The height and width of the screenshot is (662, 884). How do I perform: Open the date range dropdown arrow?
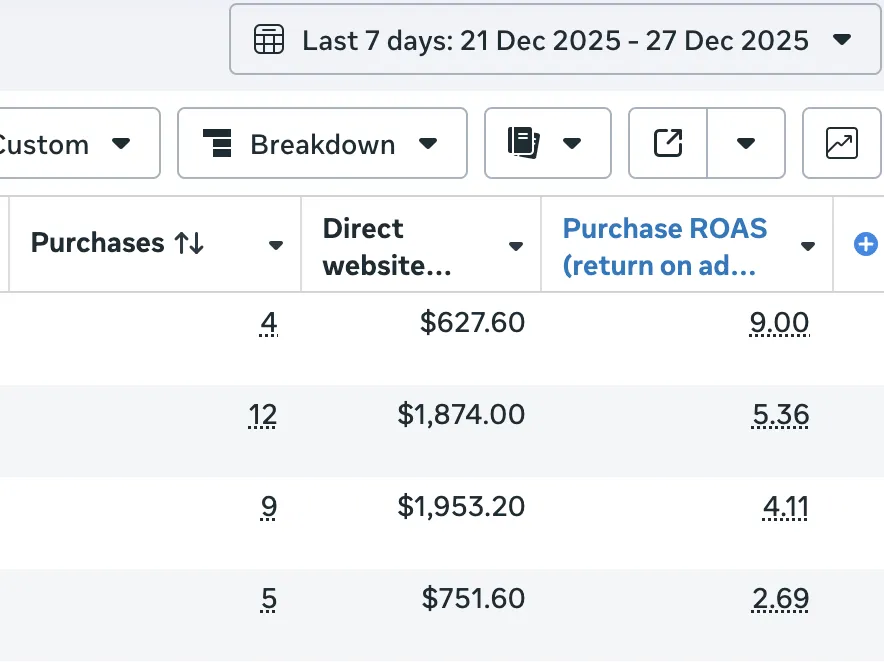842,41
